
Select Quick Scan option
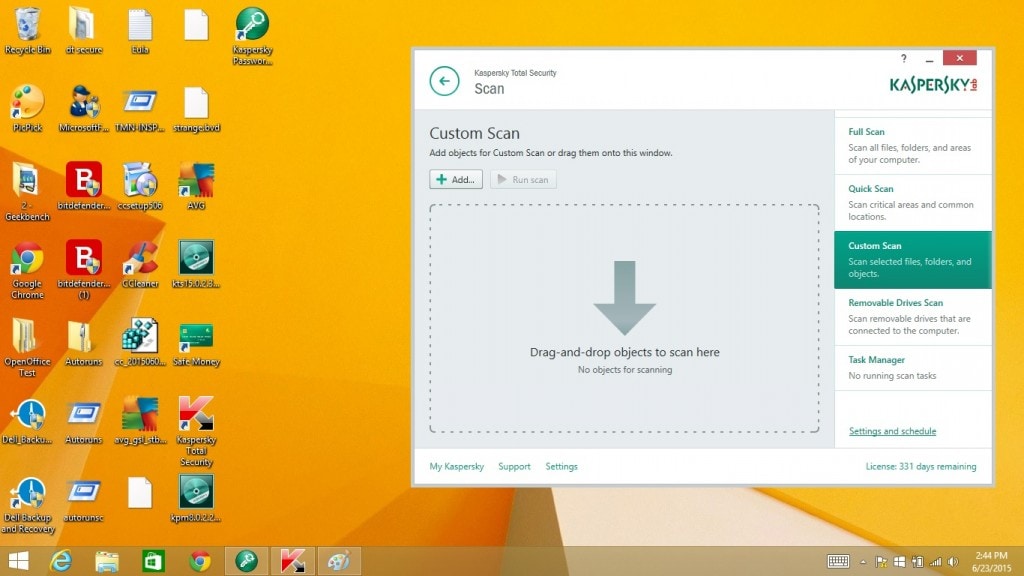tap(912, 202)
